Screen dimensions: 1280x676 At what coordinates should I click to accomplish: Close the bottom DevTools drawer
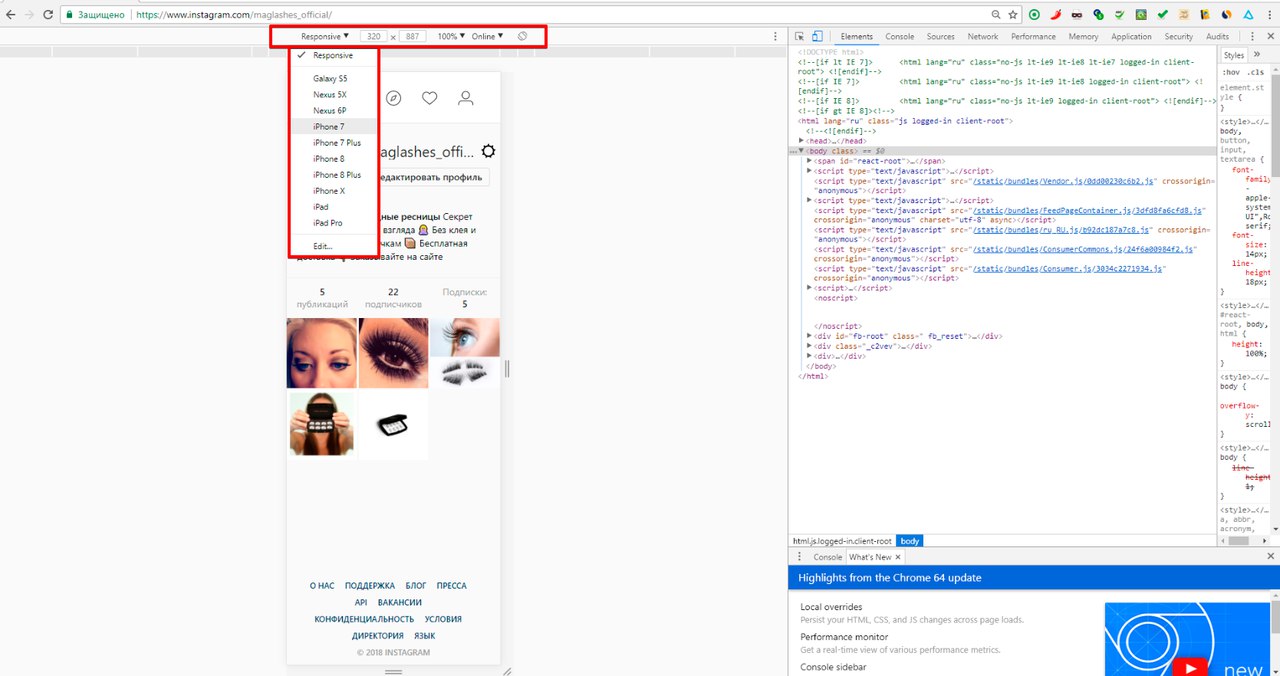pyautogui.click(x=1270, y=557)
